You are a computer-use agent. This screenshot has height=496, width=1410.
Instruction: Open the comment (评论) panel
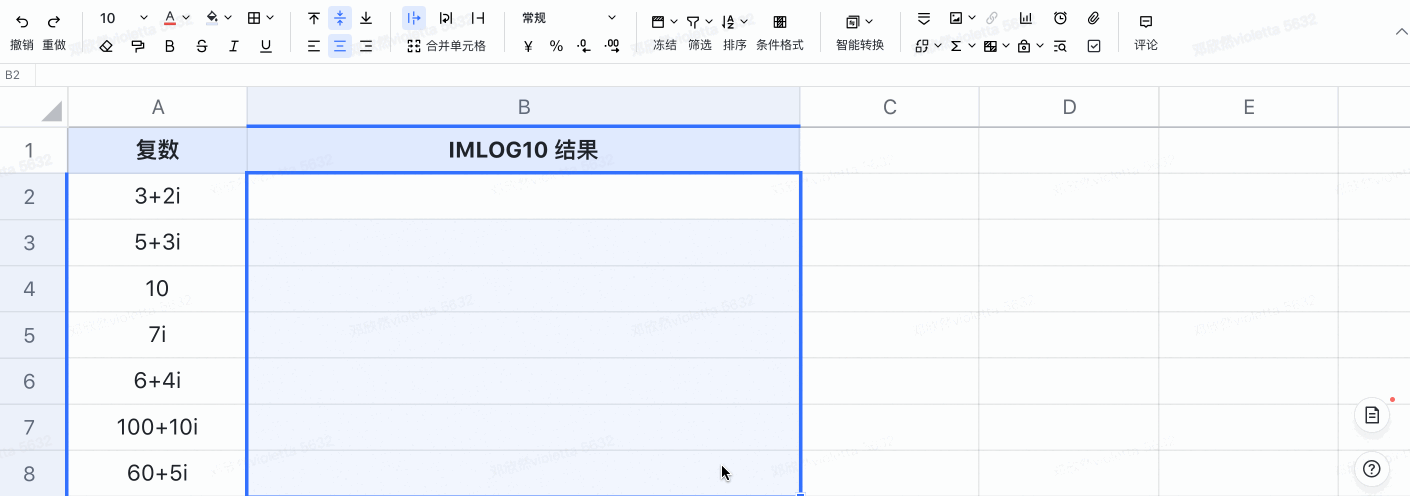[1146, 31]
